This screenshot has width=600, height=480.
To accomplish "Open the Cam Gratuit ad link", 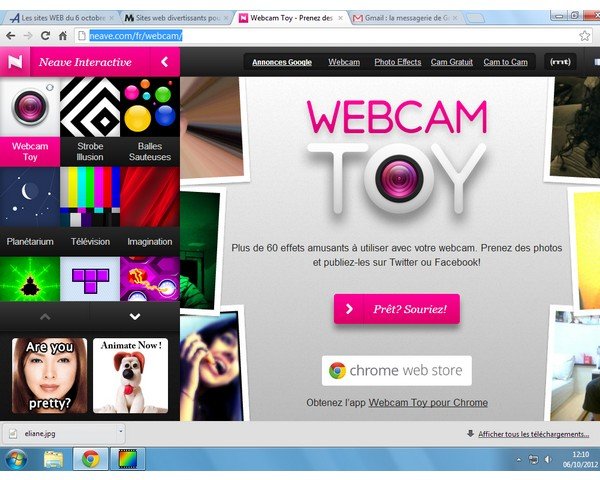I will coord(452,62).
